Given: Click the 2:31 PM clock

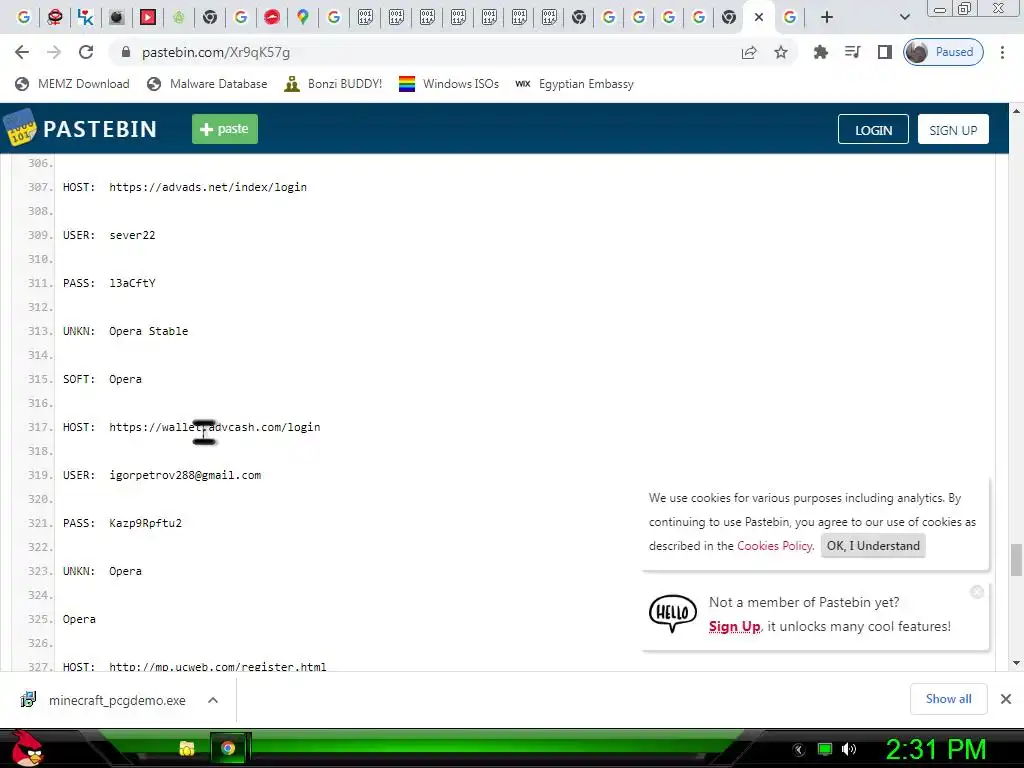Looking at the screenshot, I should pyautogui.click(x=935, y=750).
